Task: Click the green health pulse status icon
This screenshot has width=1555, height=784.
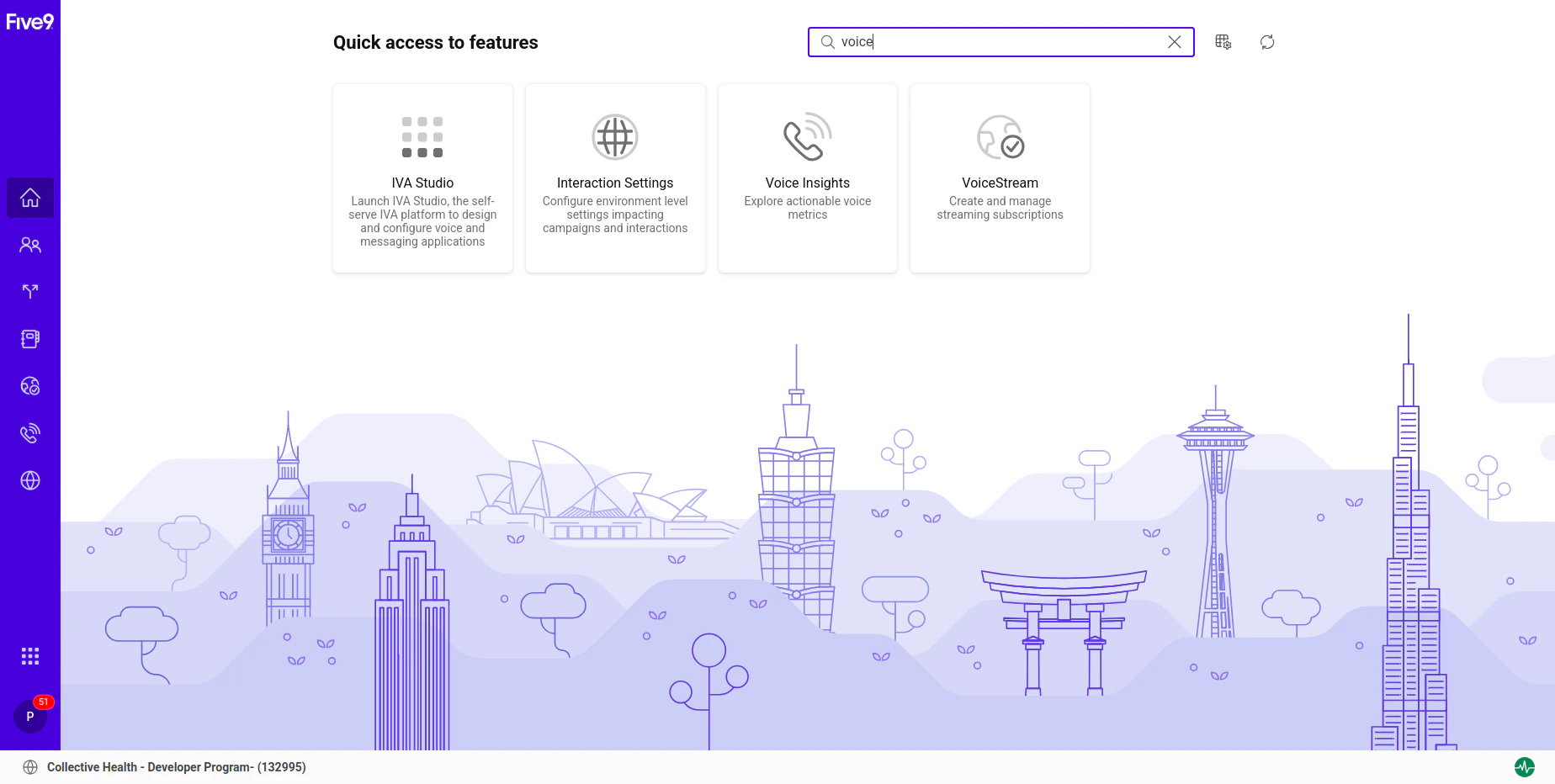Action: pyautogui.click(x=1525, y=767)
